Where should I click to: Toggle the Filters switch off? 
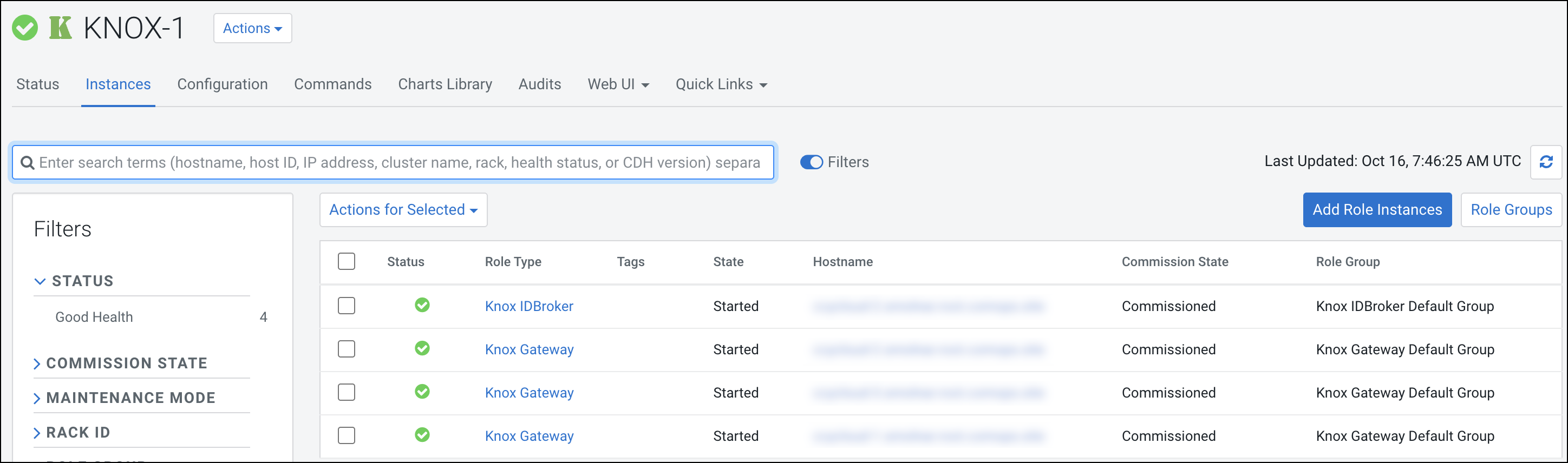pos(811,162)
